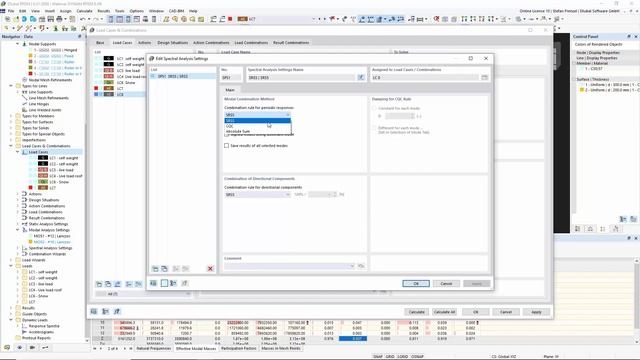Click the Print icon in main toolbar
Screen dimensions: 640x360
tap(59, 19)
